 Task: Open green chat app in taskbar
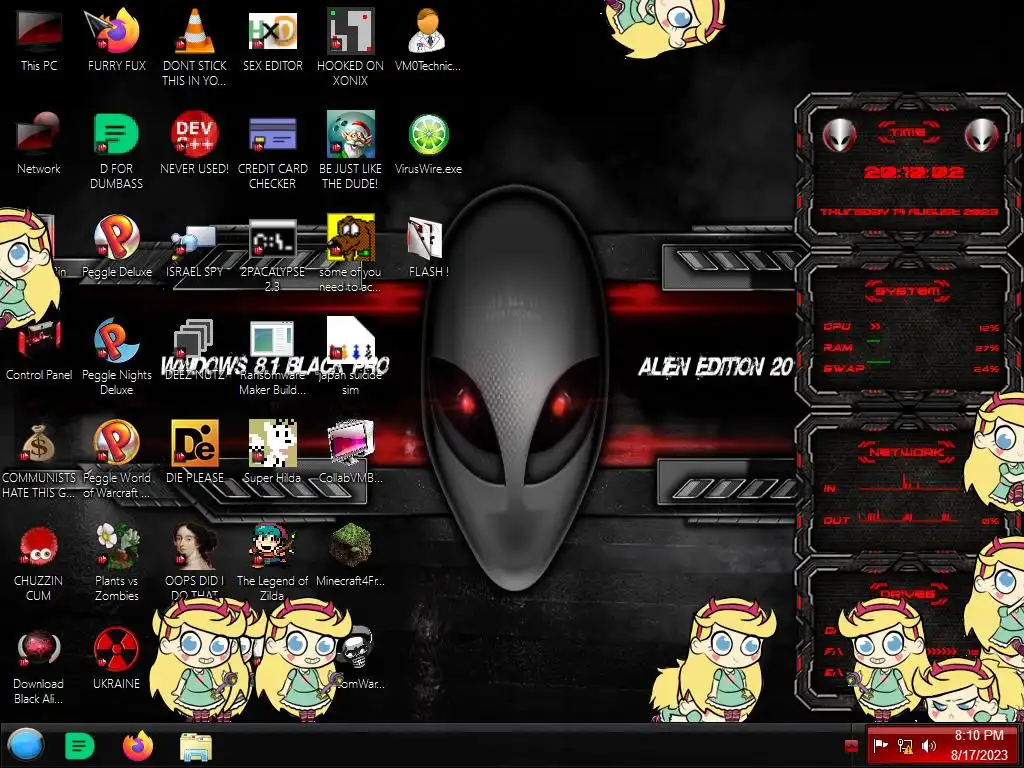pos(80,746)
